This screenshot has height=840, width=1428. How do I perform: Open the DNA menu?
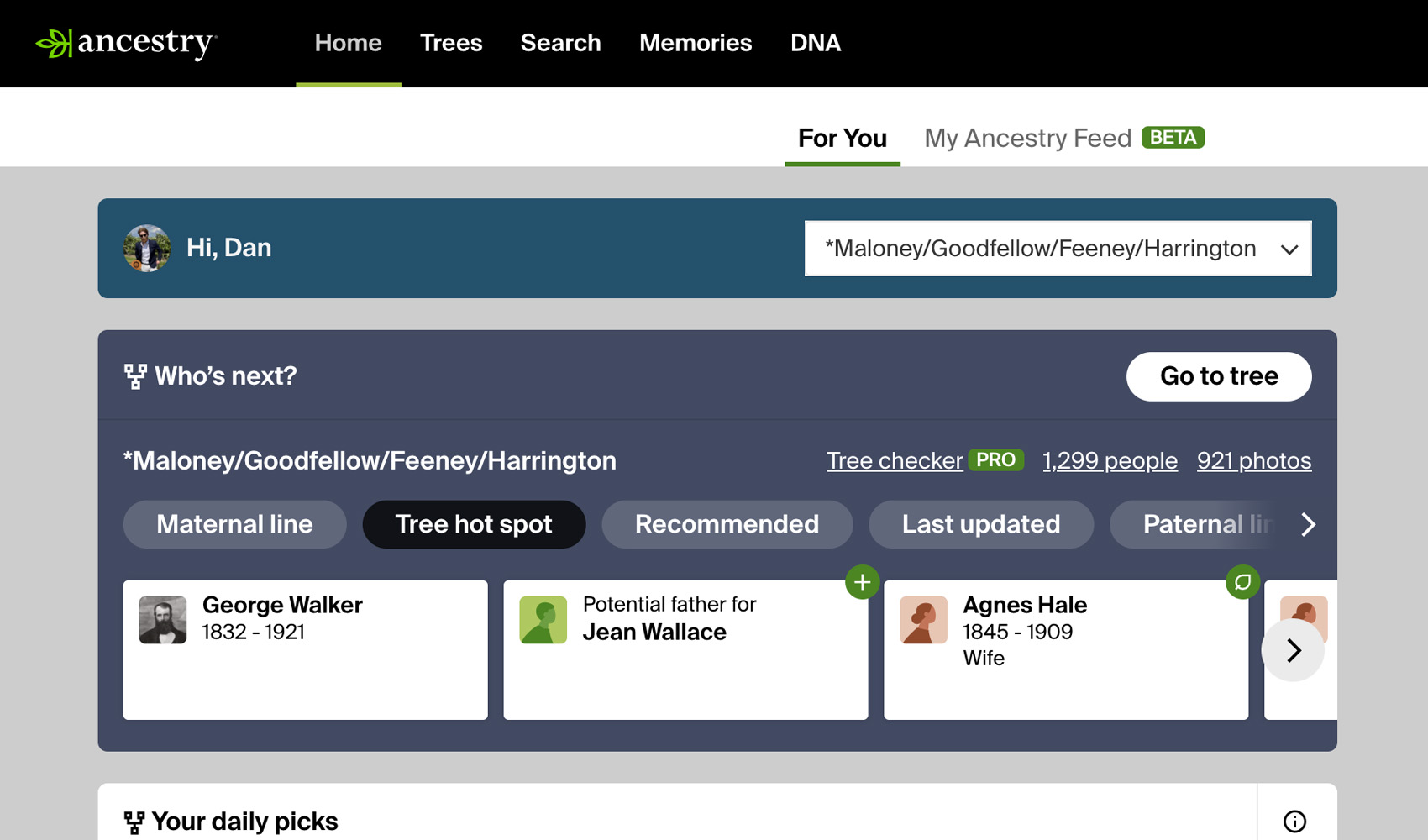pyautogui.click(x=816, y=43)
